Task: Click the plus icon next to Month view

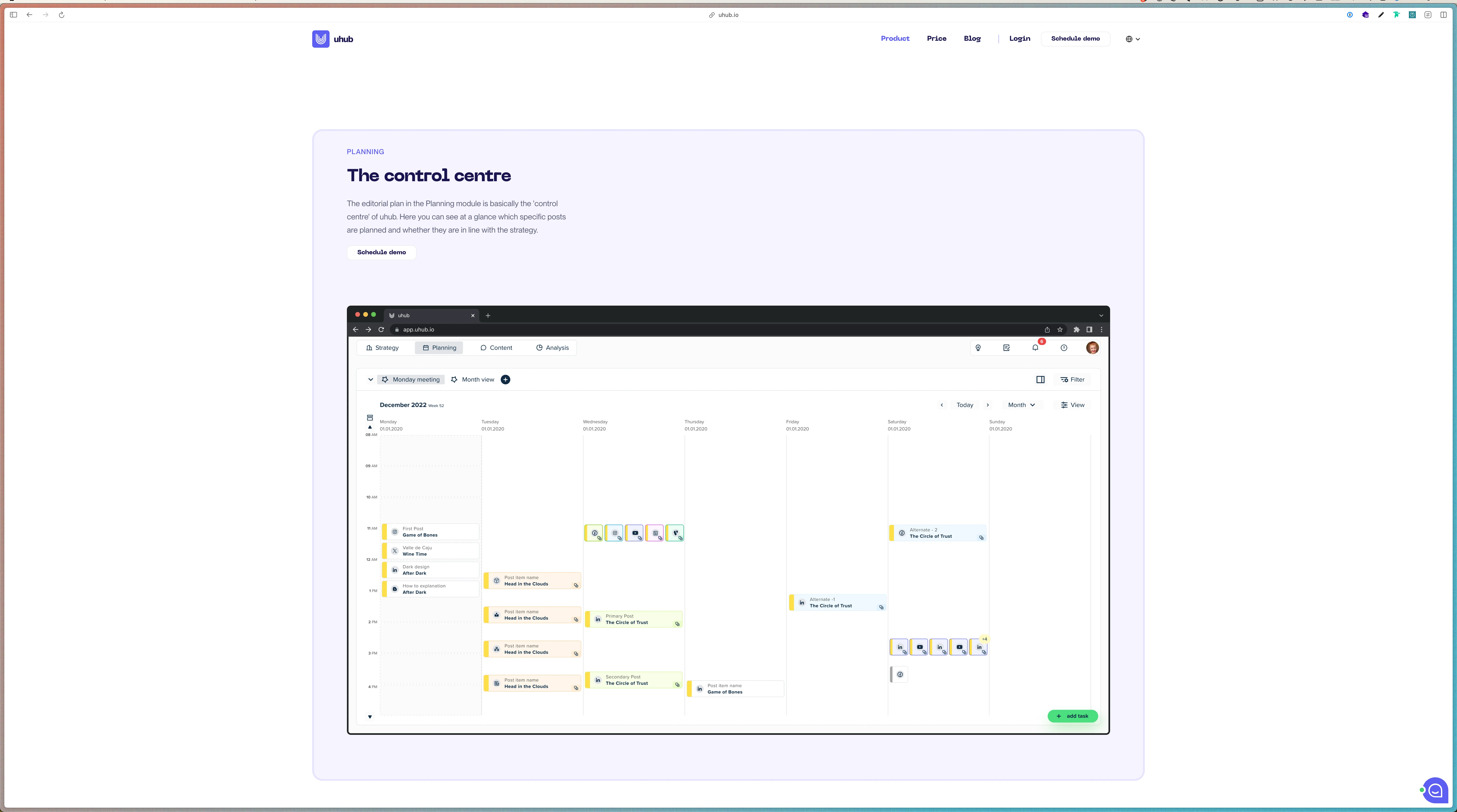Action: tap(505, 379)
